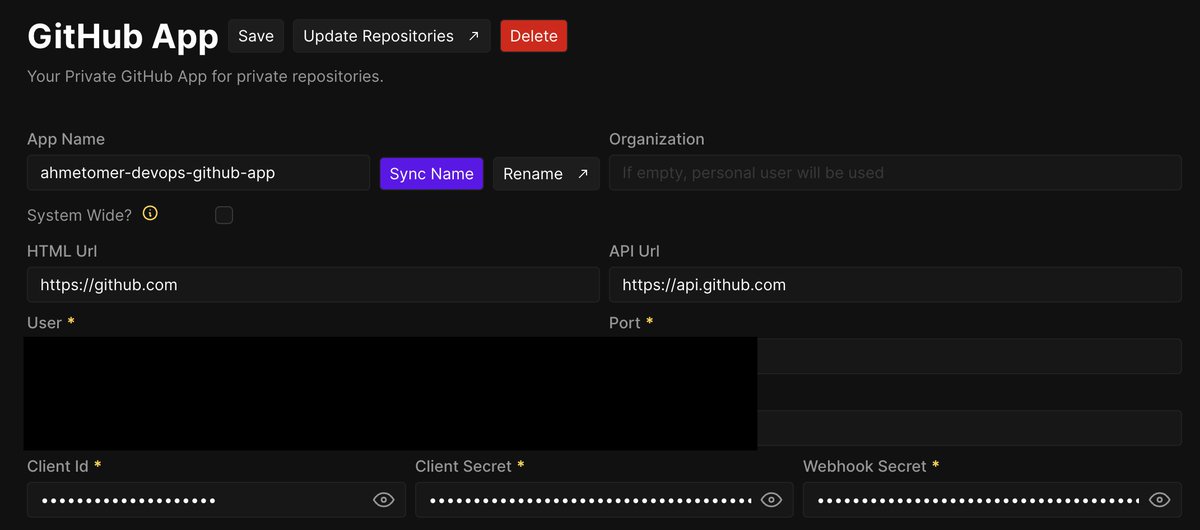This screenshot has width=1200, height=530.
Task: Click the 'System Wide?' label
Action: 79,215
